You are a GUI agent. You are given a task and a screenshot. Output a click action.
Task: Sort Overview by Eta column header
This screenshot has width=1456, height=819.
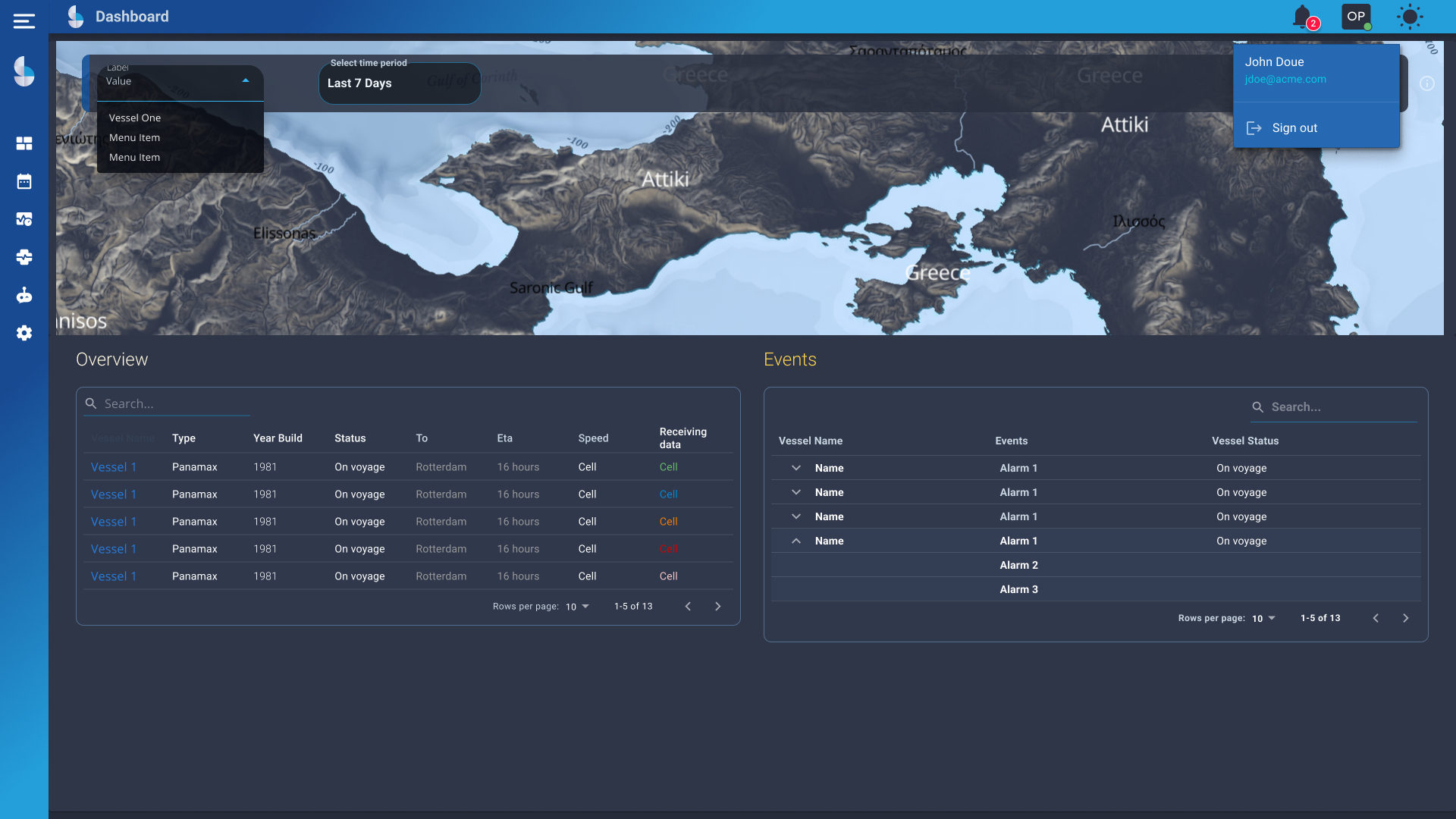(x=505, y=438)
